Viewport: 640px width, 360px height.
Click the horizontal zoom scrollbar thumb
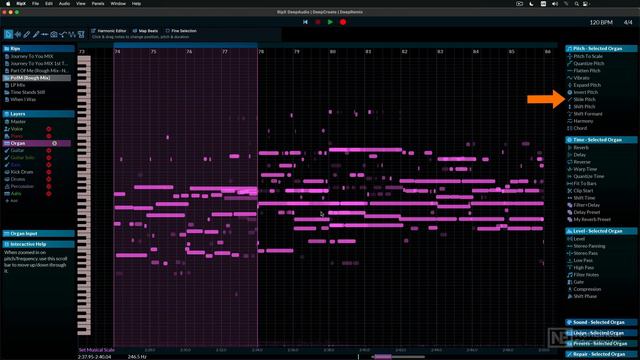[x=383, y=357]
